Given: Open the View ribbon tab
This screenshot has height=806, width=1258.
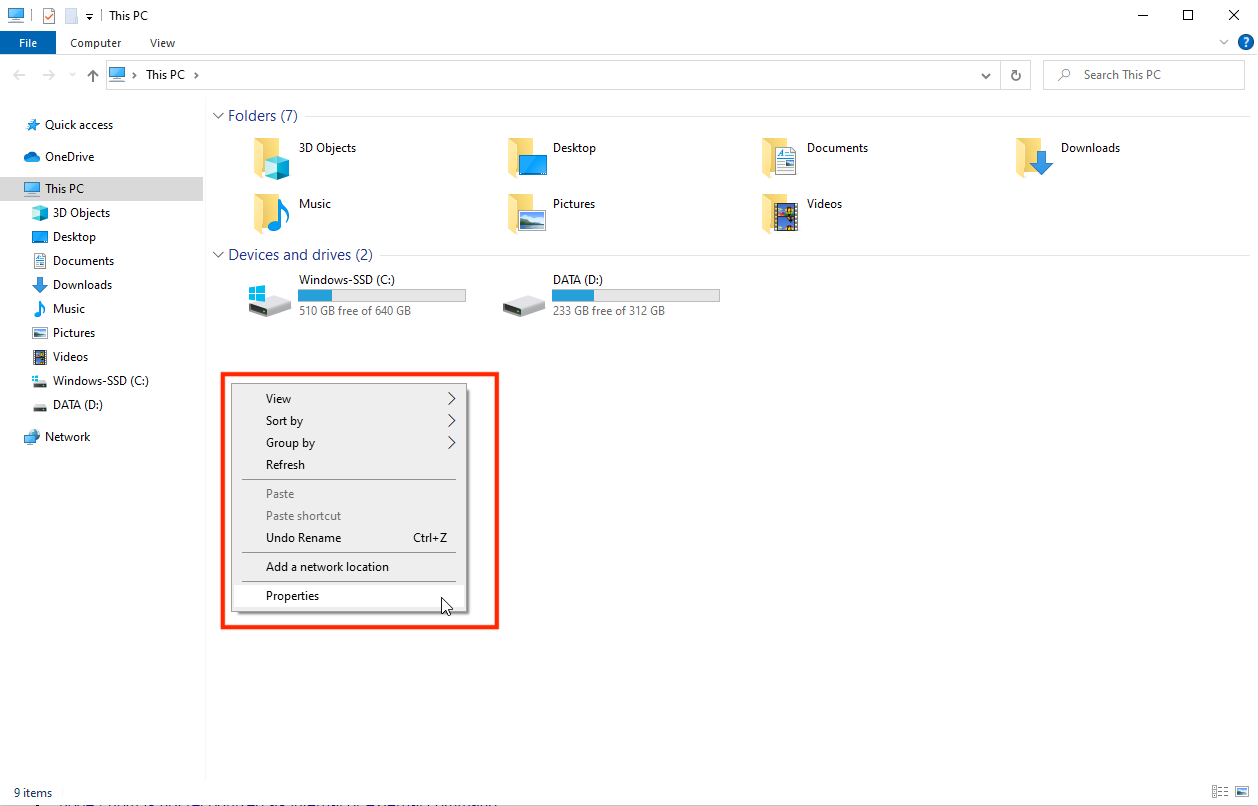Looking at the screenshot, I should 162,43.
